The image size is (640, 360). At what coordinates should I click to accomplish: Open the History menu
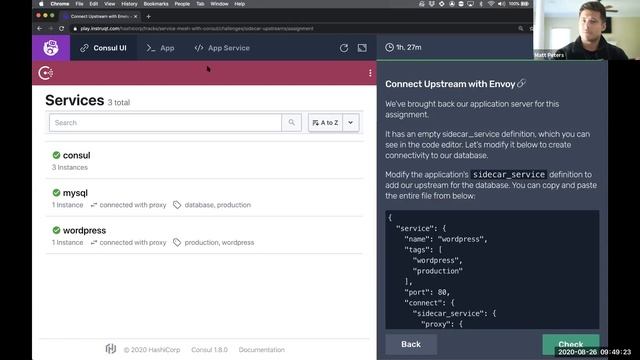point(129,4)
